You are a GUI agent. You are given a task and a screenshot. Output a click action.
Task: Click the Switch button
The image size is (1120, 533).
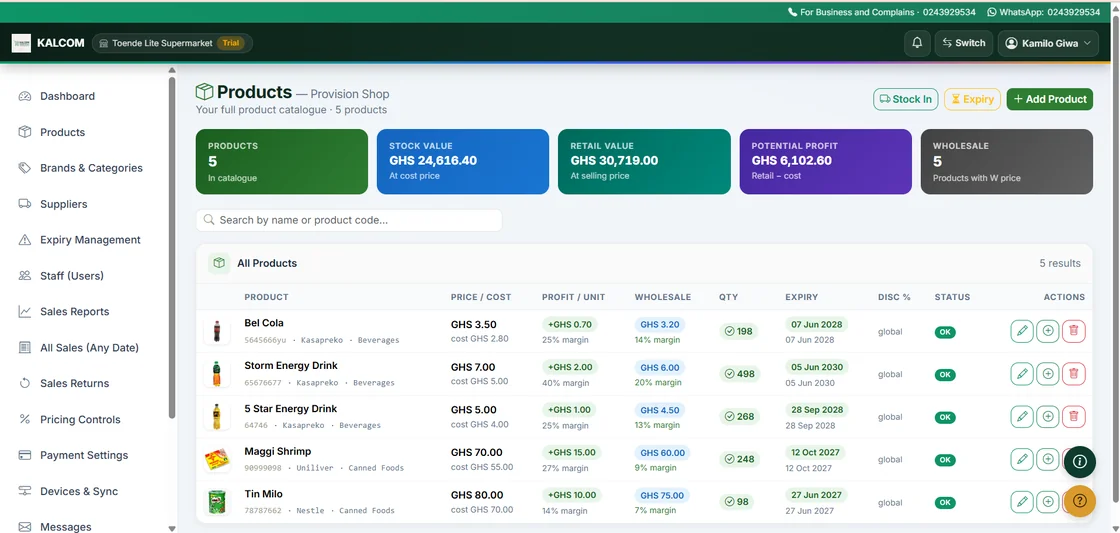click(x=964, y=43)
